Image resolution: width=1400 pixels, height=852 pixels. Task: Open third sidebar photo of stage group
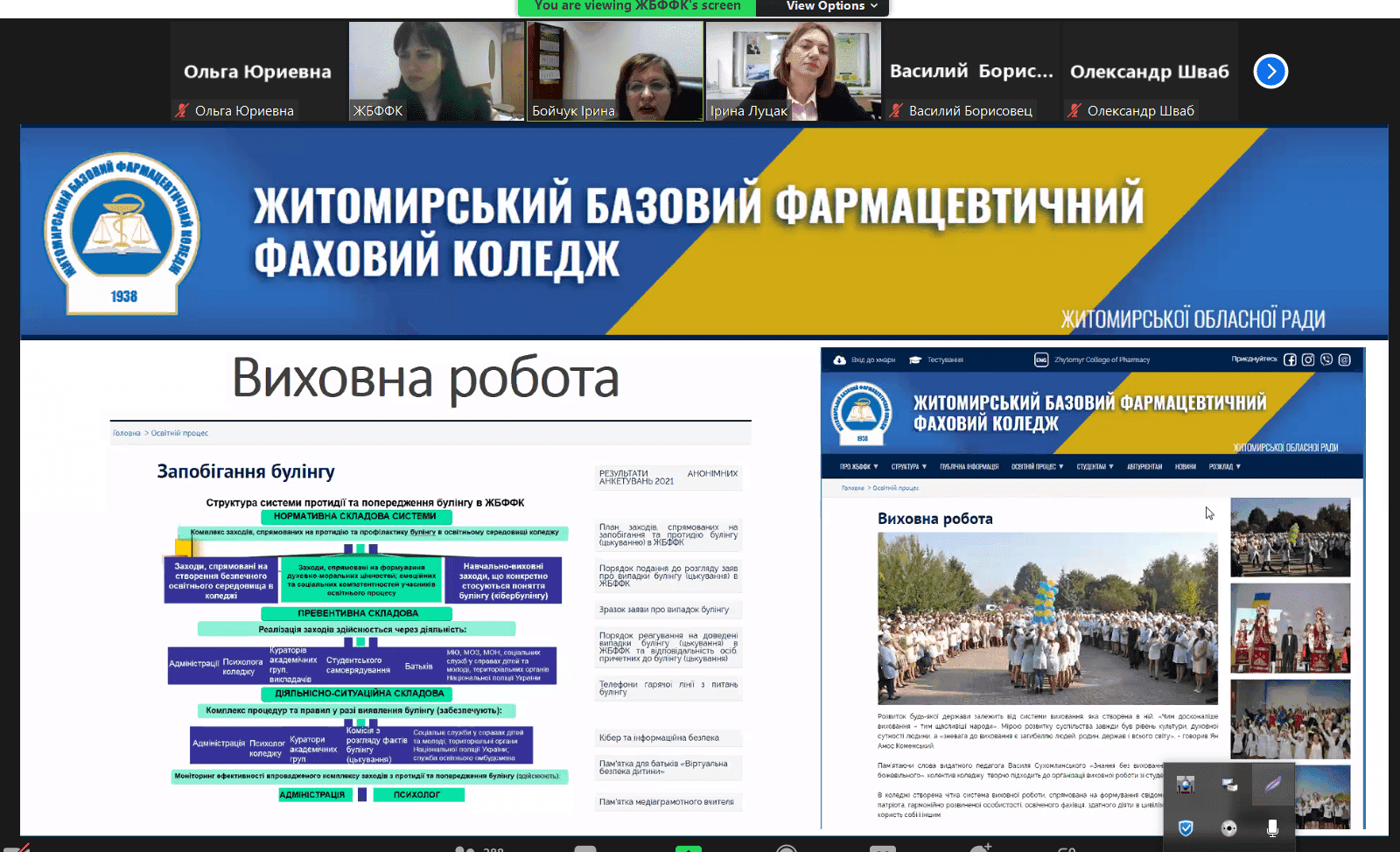1290,719
